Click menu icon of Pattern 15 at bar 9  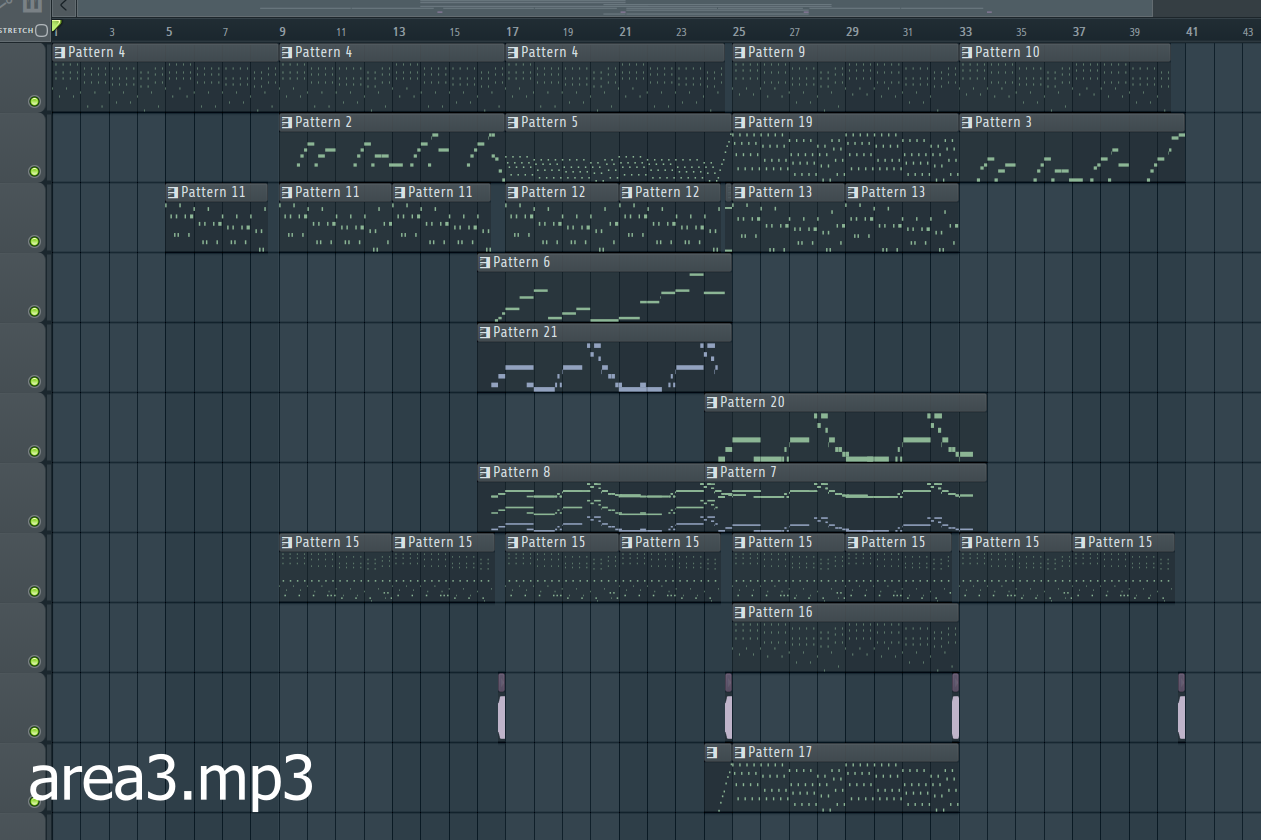click(x=287, y=542)
